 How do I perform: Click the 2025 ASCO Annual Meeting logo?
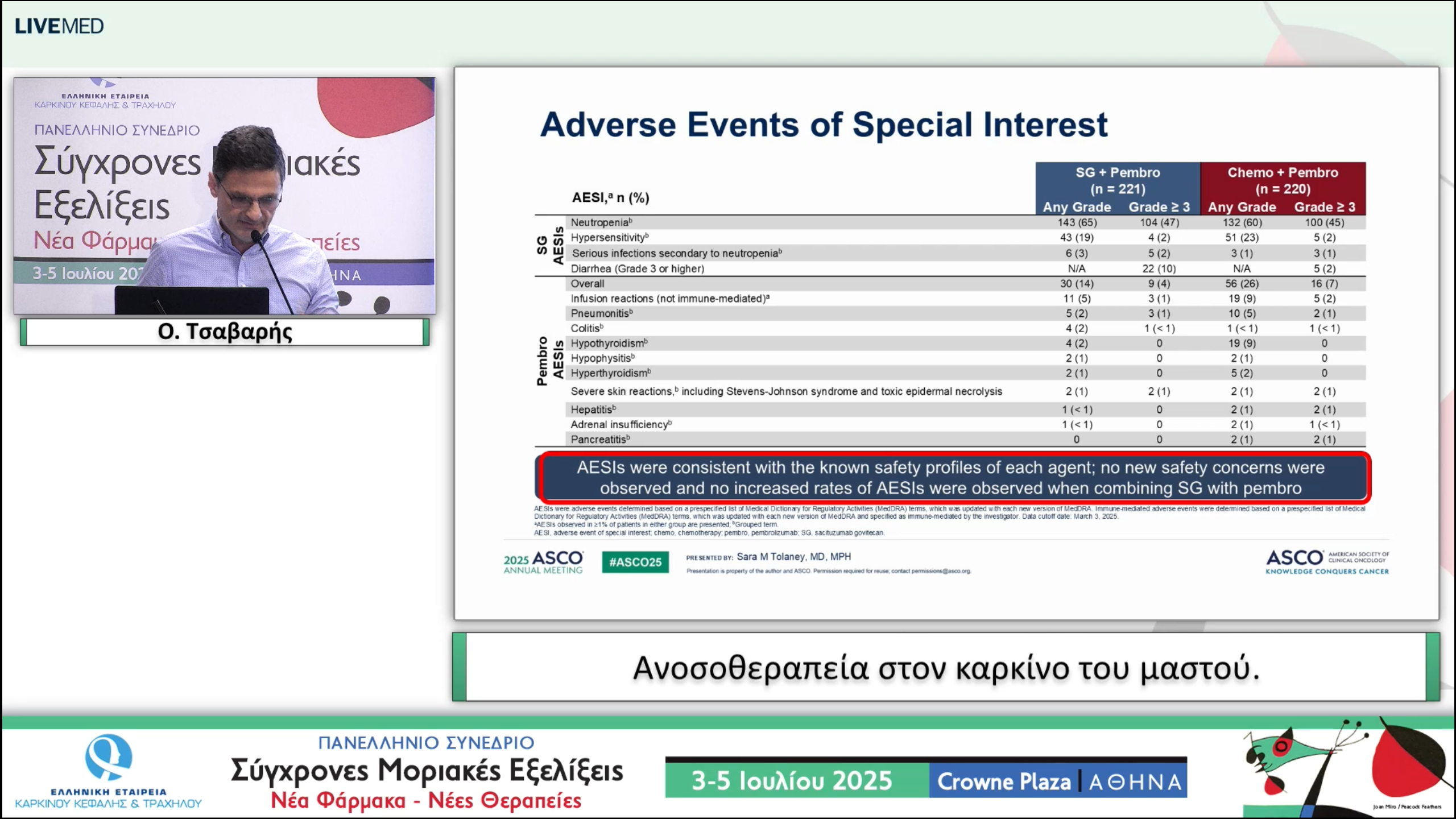(543, 562)
